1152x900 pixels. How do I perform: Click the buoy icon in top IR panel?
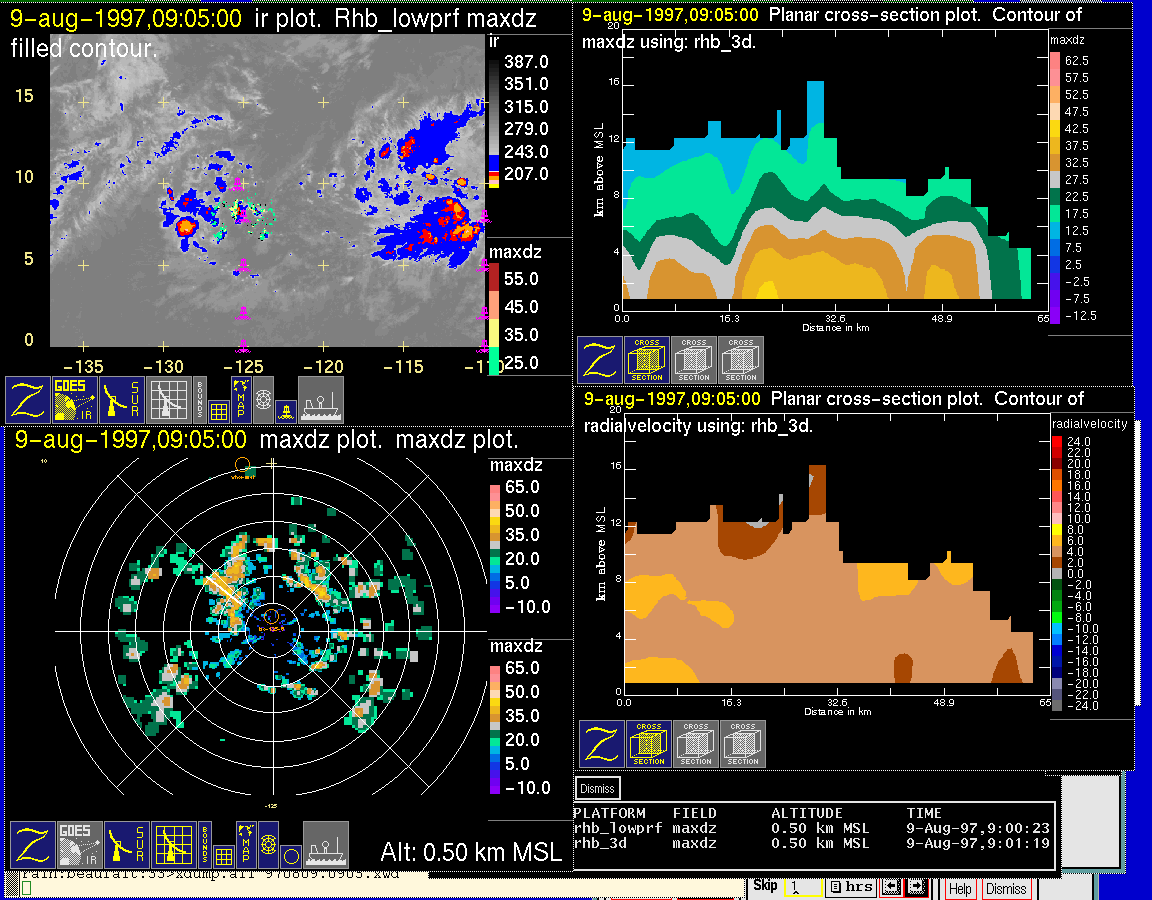click(285, 410)
